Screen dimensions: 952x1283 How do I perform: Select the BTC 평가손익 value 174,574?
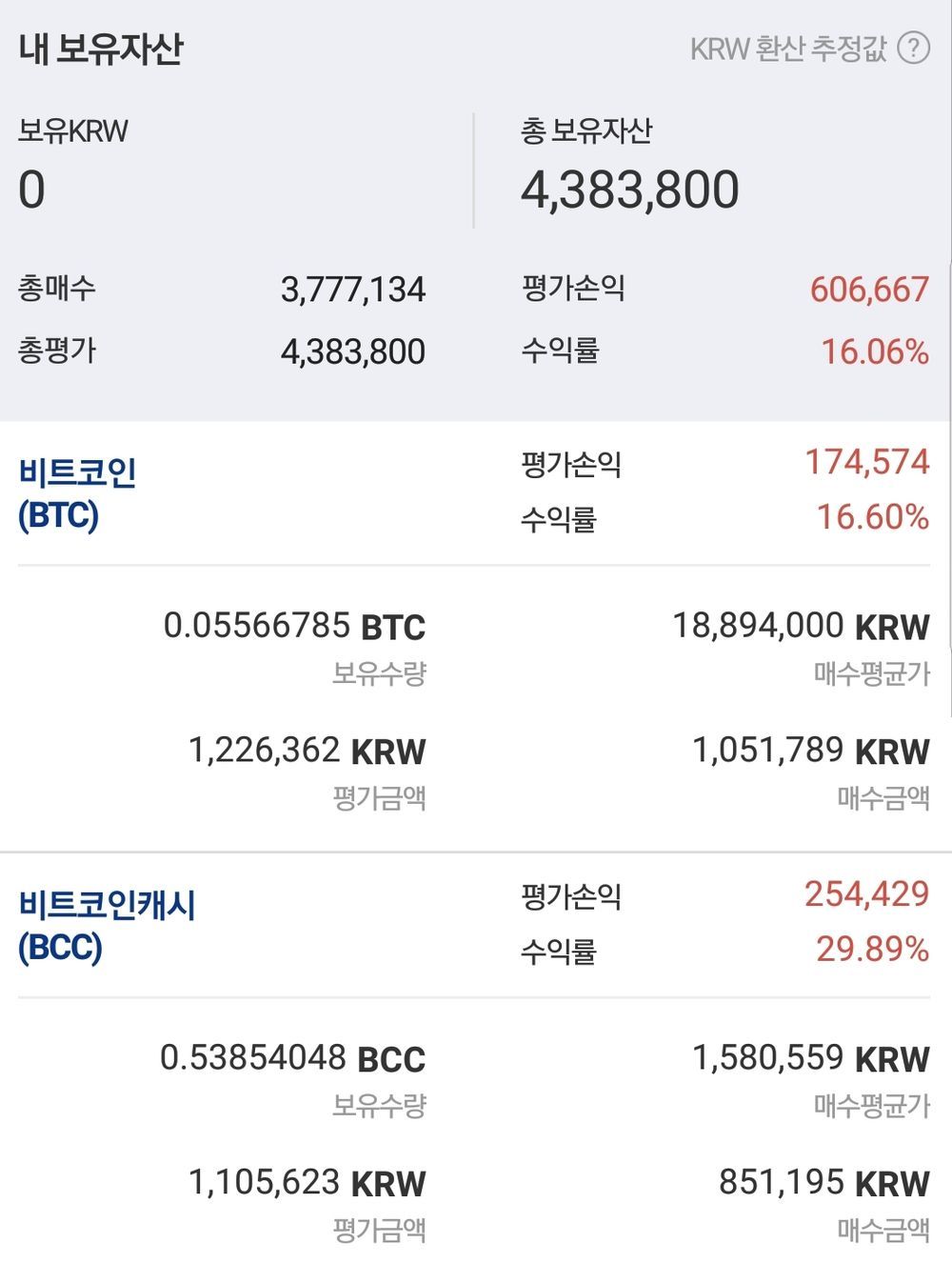[x=867, y=462]
